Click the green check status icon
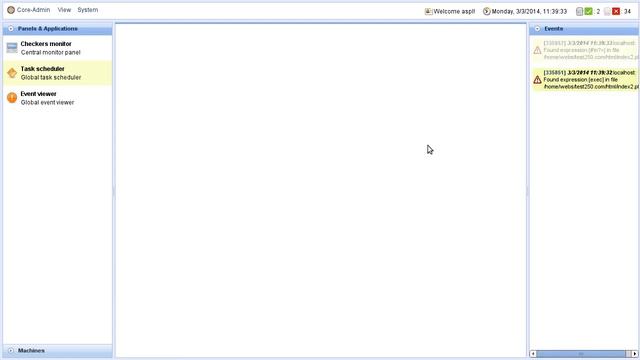The image size is (640, 360). [588, 11]
